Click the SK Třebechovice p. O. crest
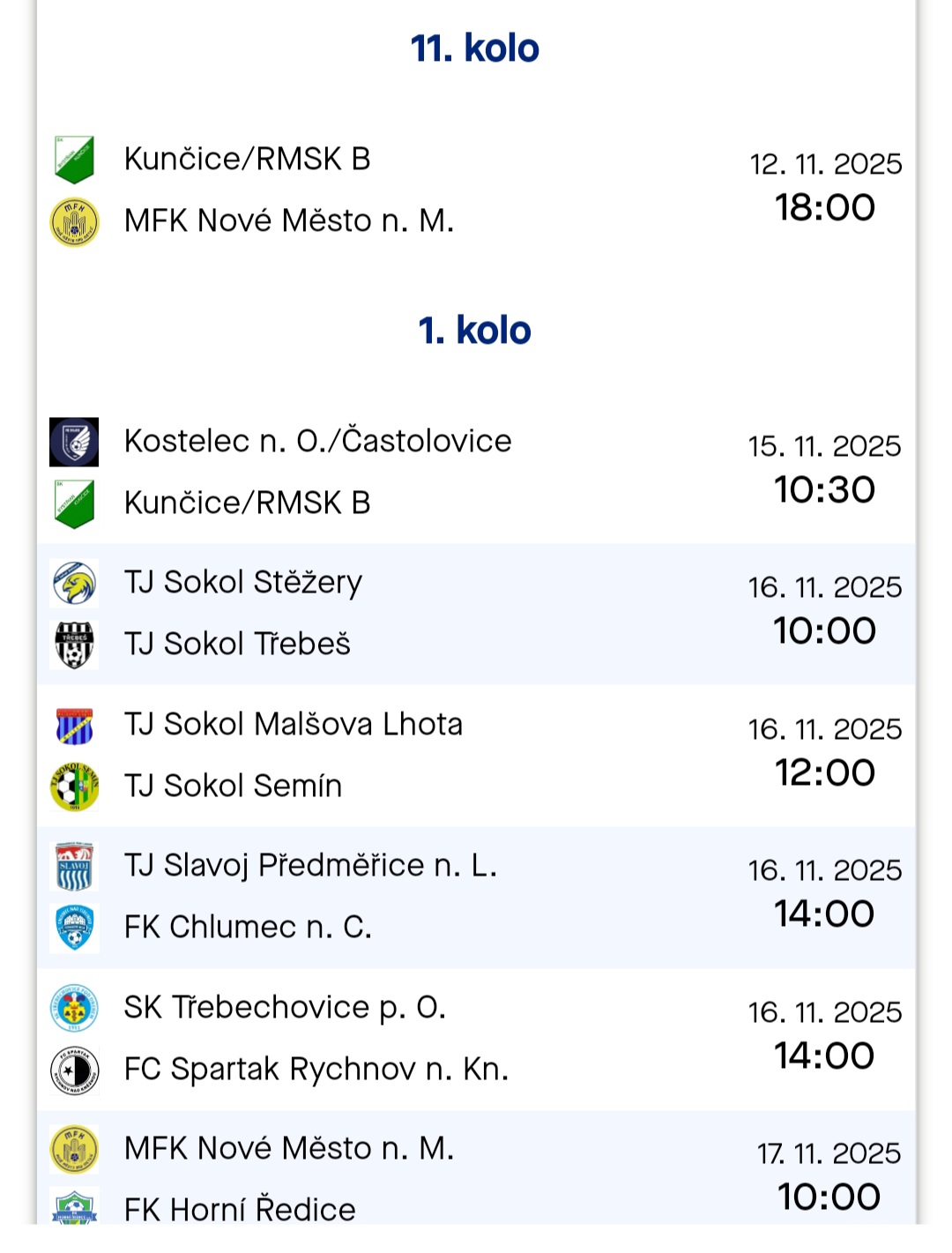 74,1008
